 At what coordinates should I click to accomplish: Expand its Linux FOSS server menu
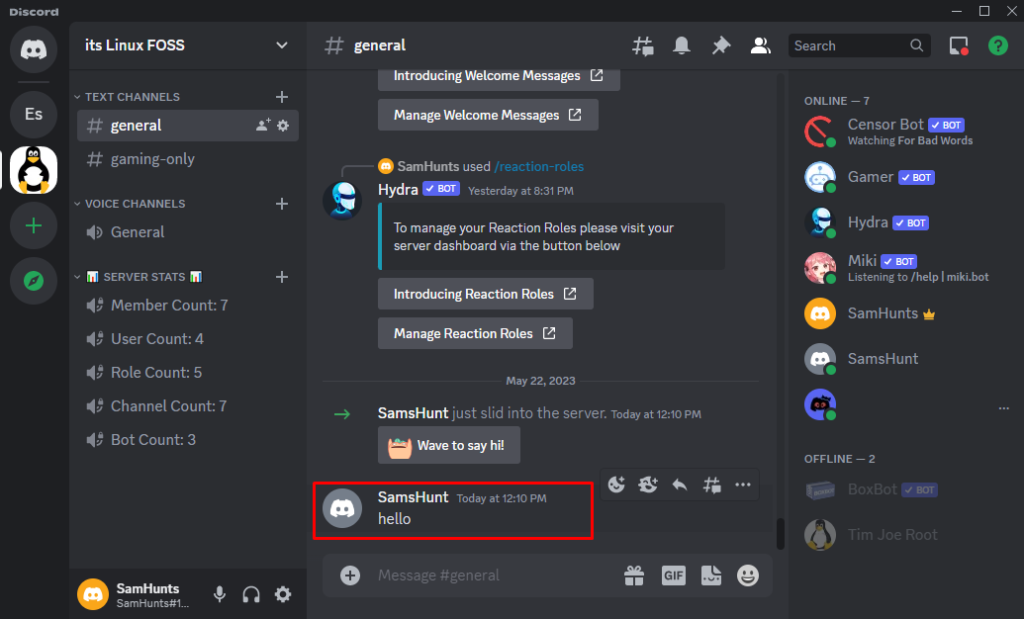282,46
